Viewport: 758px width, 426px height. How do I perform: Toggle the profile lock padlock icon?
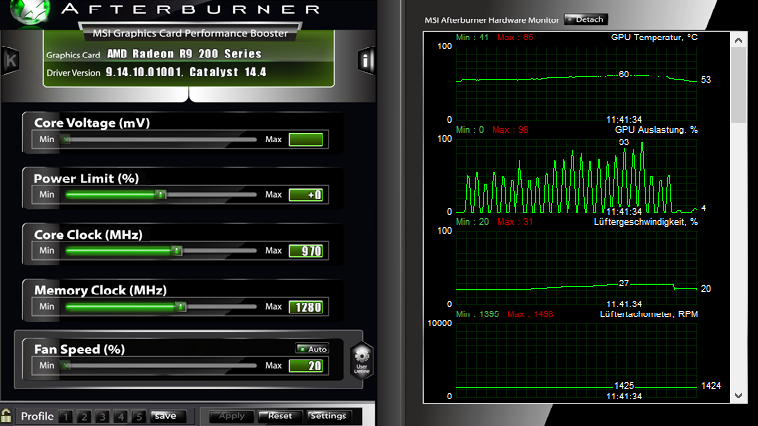[6, 415]
